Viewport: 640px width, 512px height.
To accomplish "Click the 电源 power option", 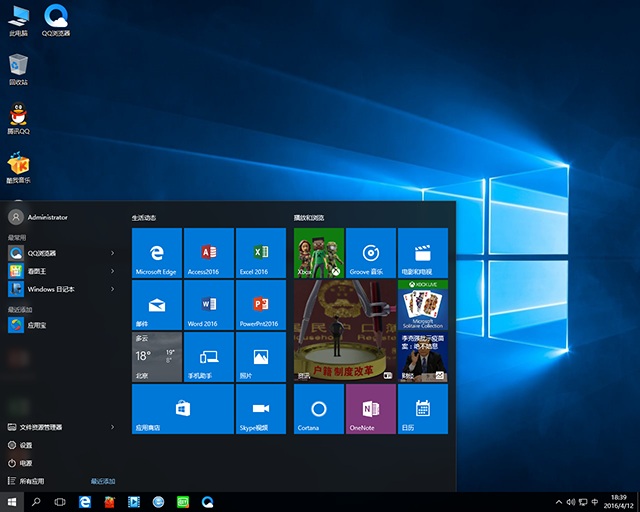I will coord(26,463).
